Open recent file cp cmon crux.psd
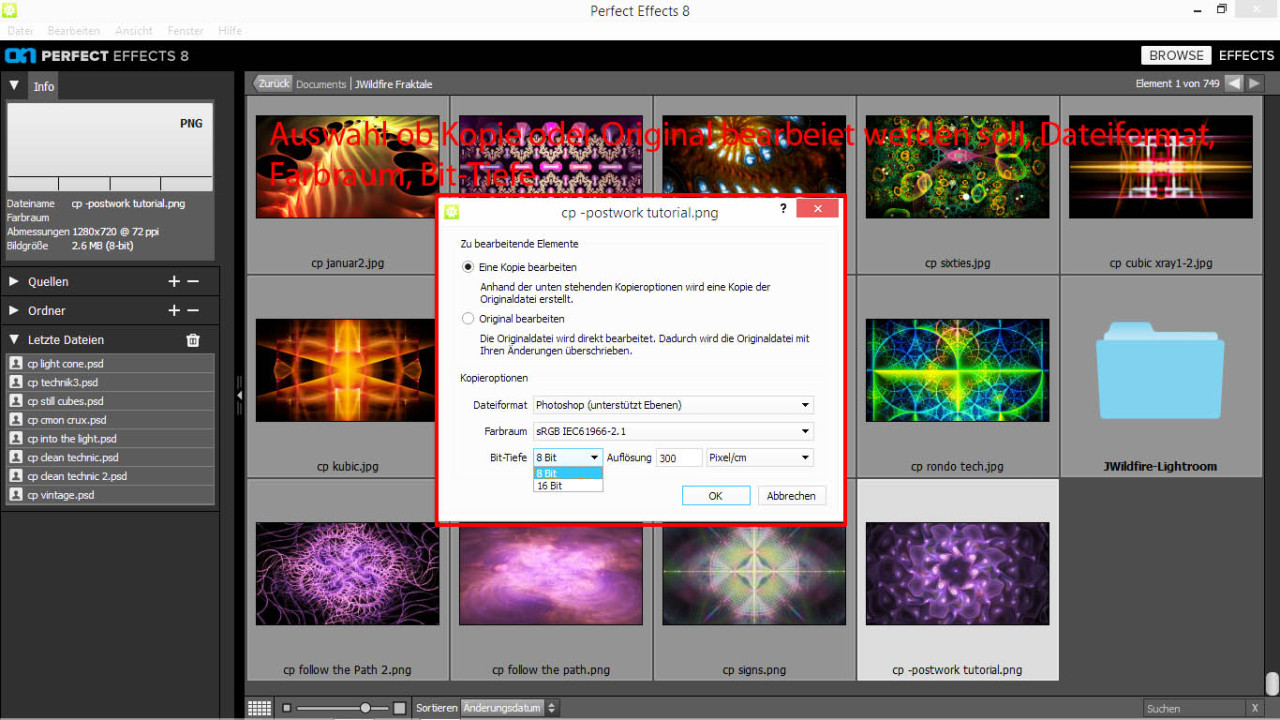This screenshot has width=1280, height=720. [110, 420]
